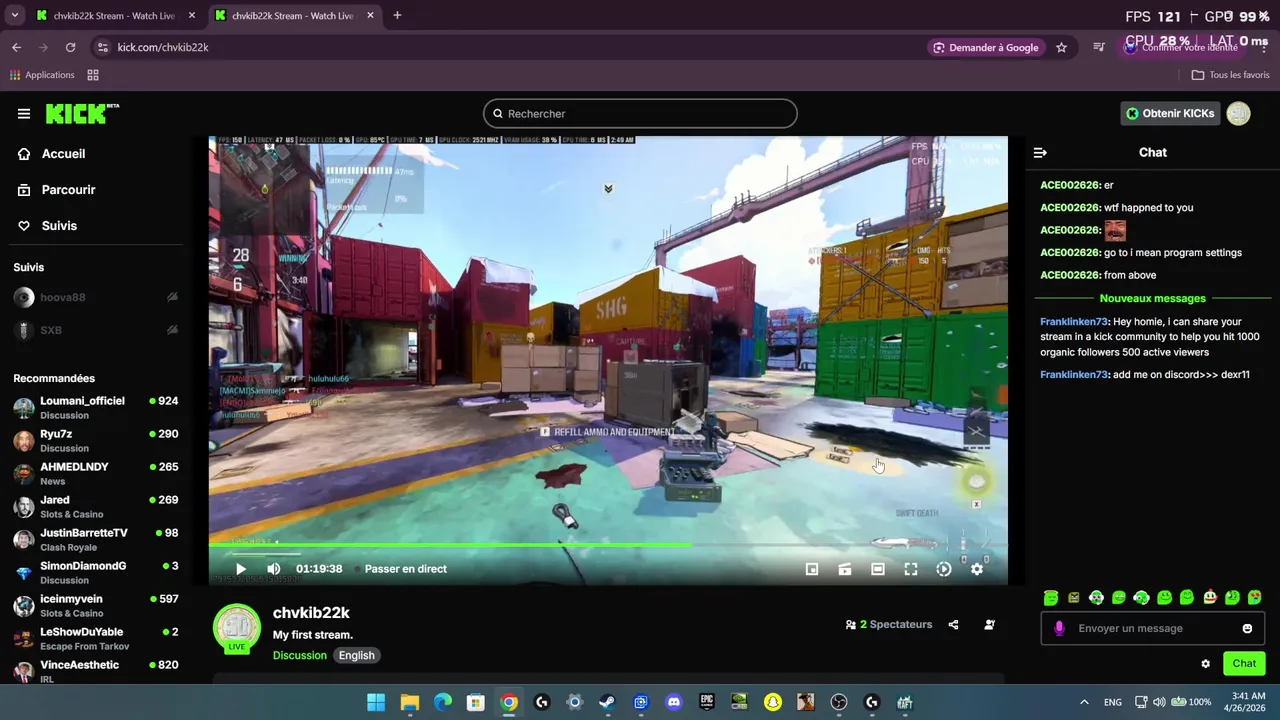Screen dimensions: 1280x720
Task: Collapse the chat panel with arrow icon
Action: point(1040,153)
